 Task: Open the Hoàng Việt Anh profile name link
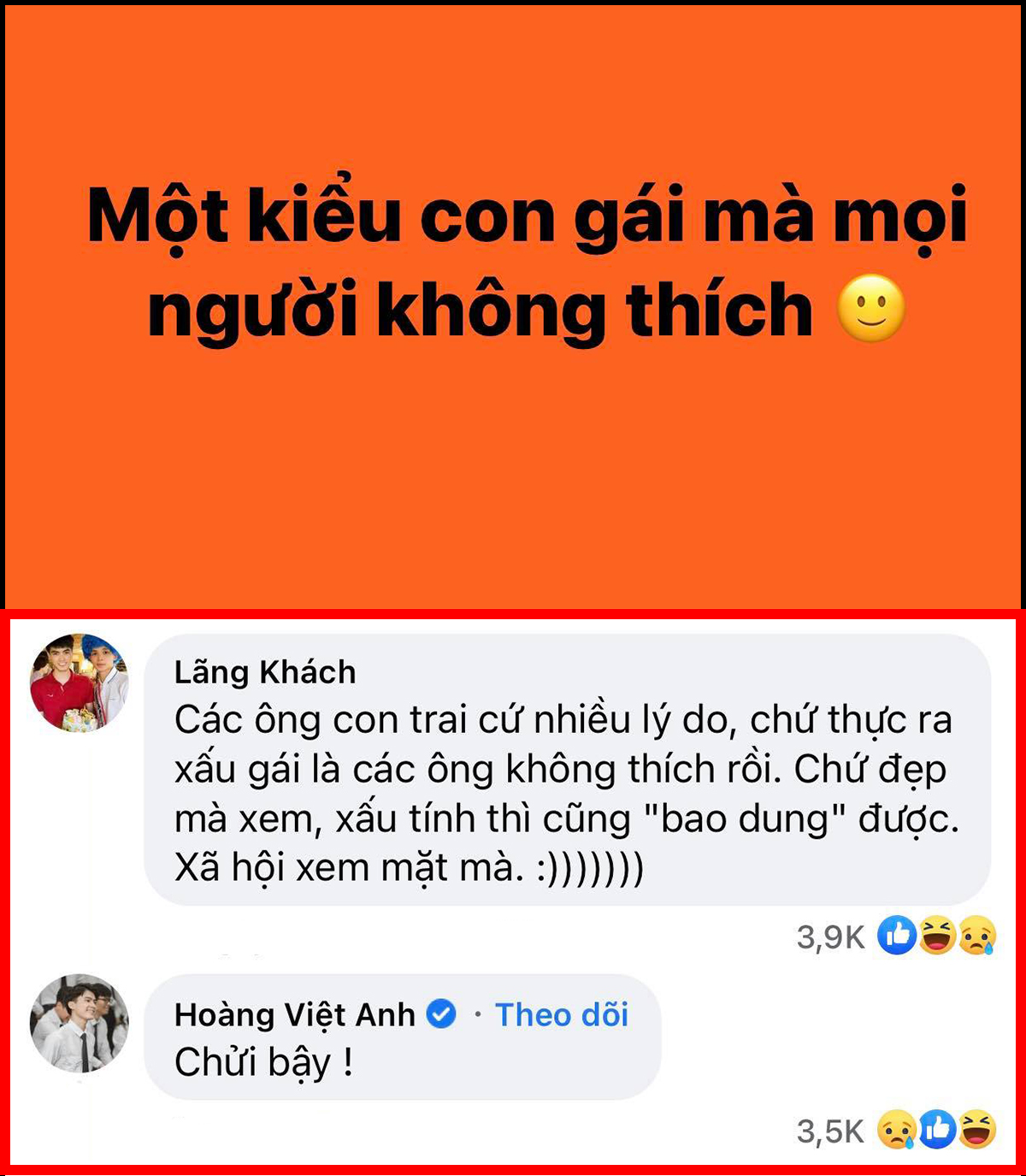[x=295, y=1014]
